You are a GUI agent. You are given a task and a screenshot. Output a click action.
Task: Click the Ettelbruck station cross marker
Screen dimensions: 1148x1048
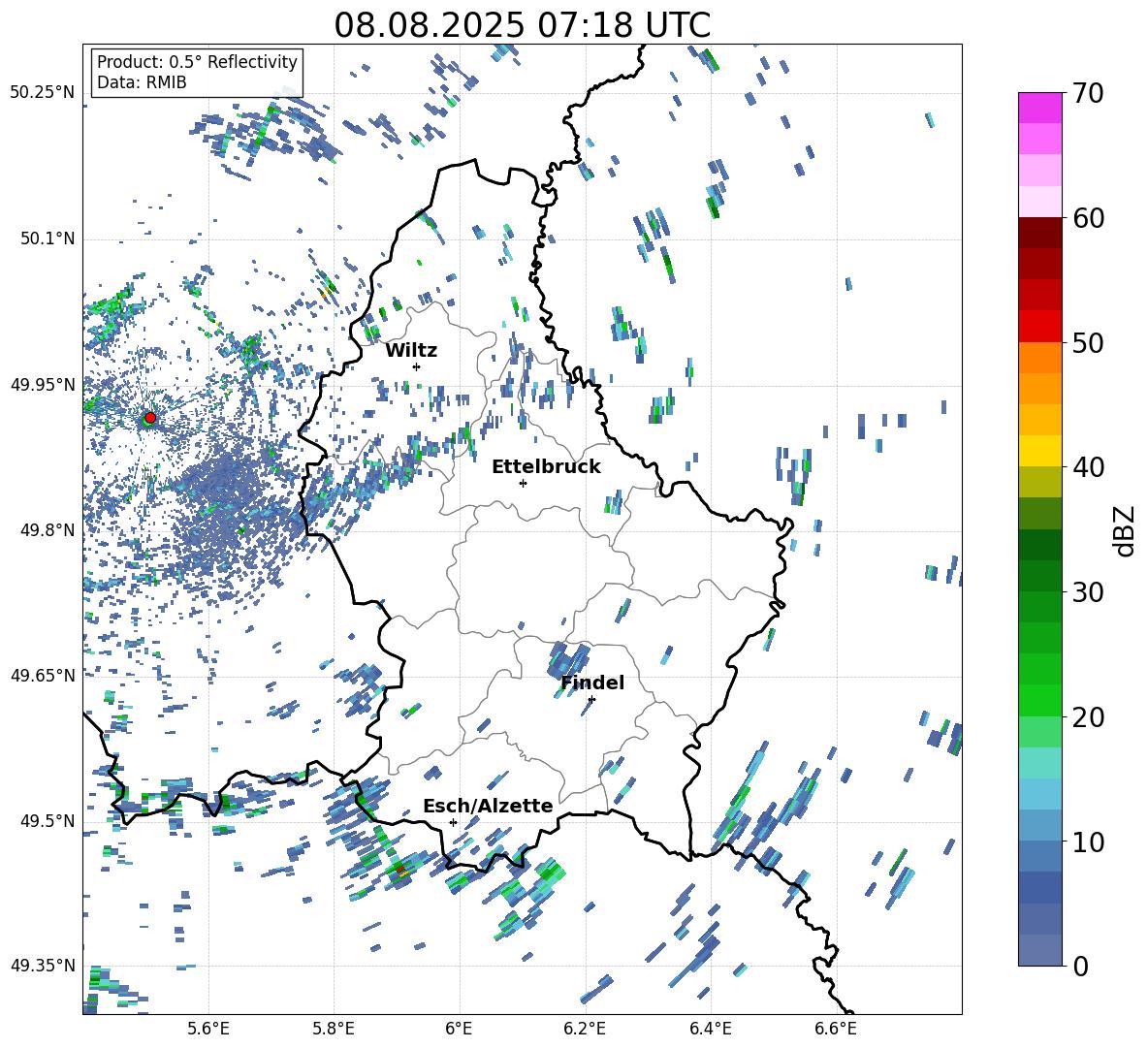point(523,483)
